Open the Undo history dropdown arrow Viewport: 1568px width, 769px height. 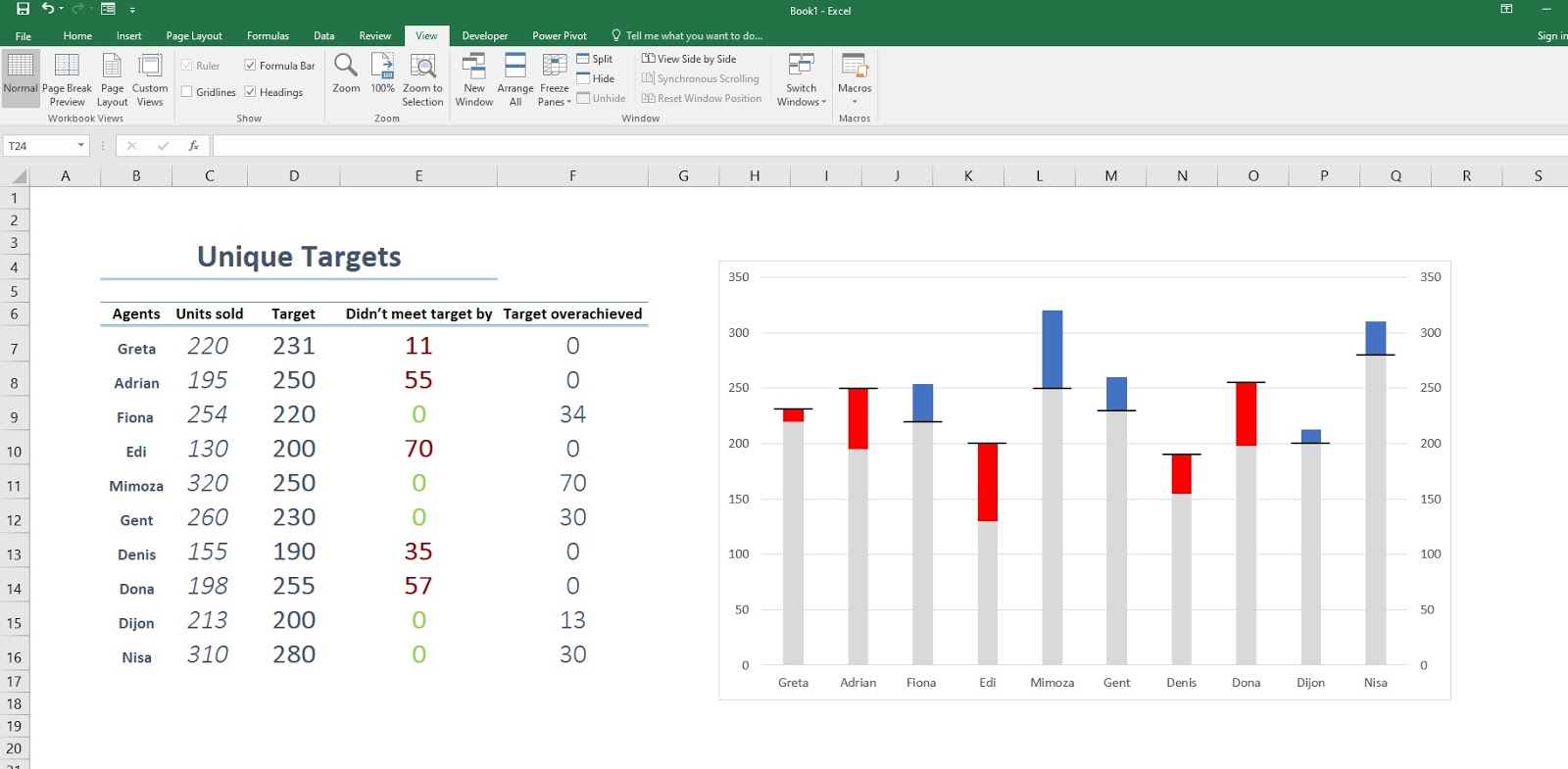pos(61,9)
